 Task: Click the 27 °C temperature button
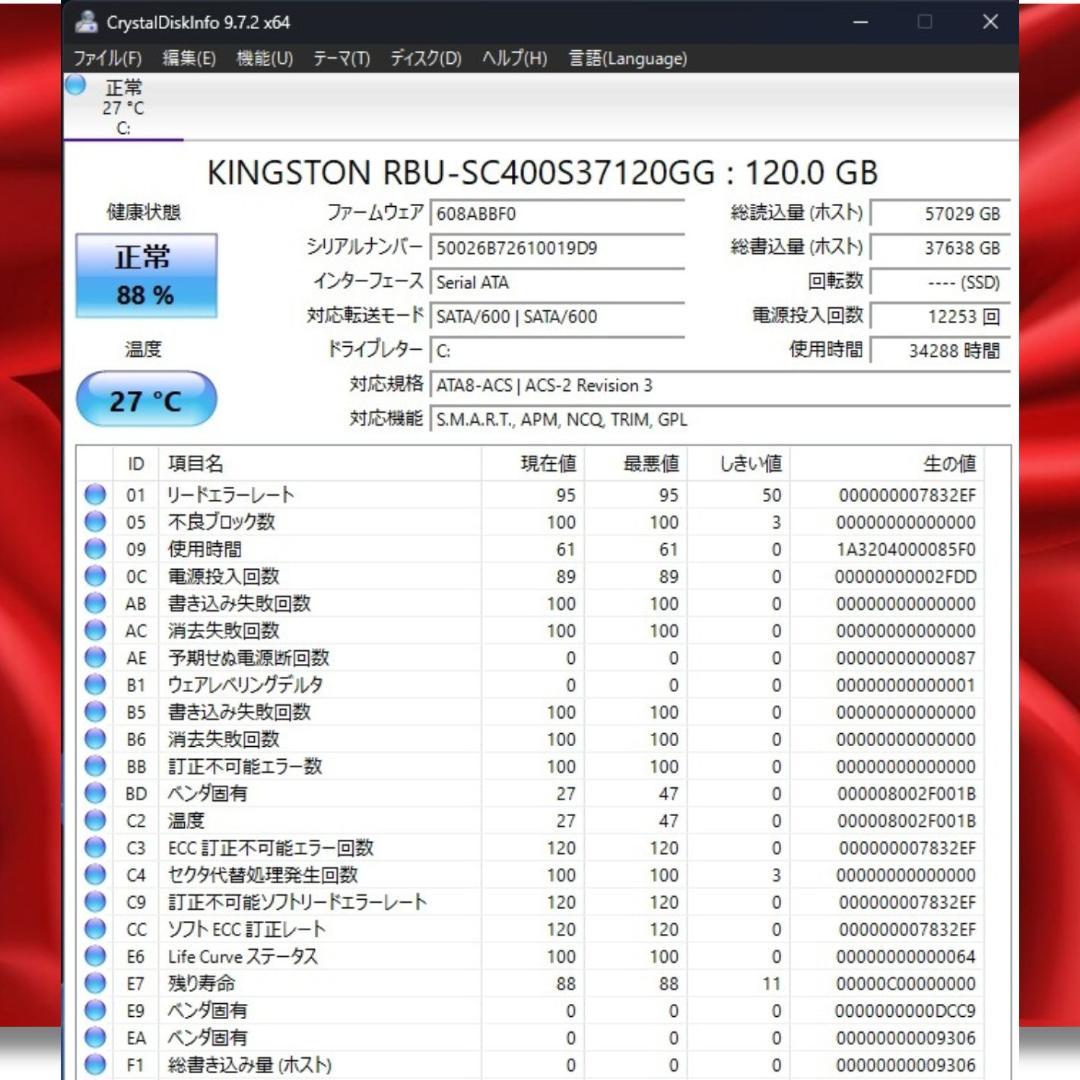click(146, 399)
